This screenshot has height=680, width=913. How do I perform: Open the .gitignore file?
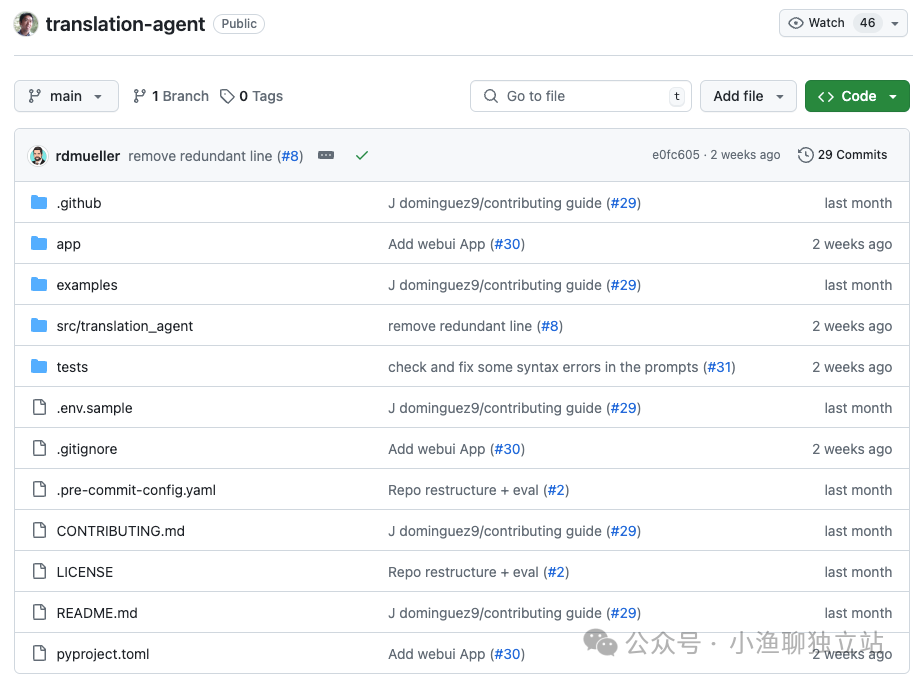pyautogui.click(x=87, y=449)
